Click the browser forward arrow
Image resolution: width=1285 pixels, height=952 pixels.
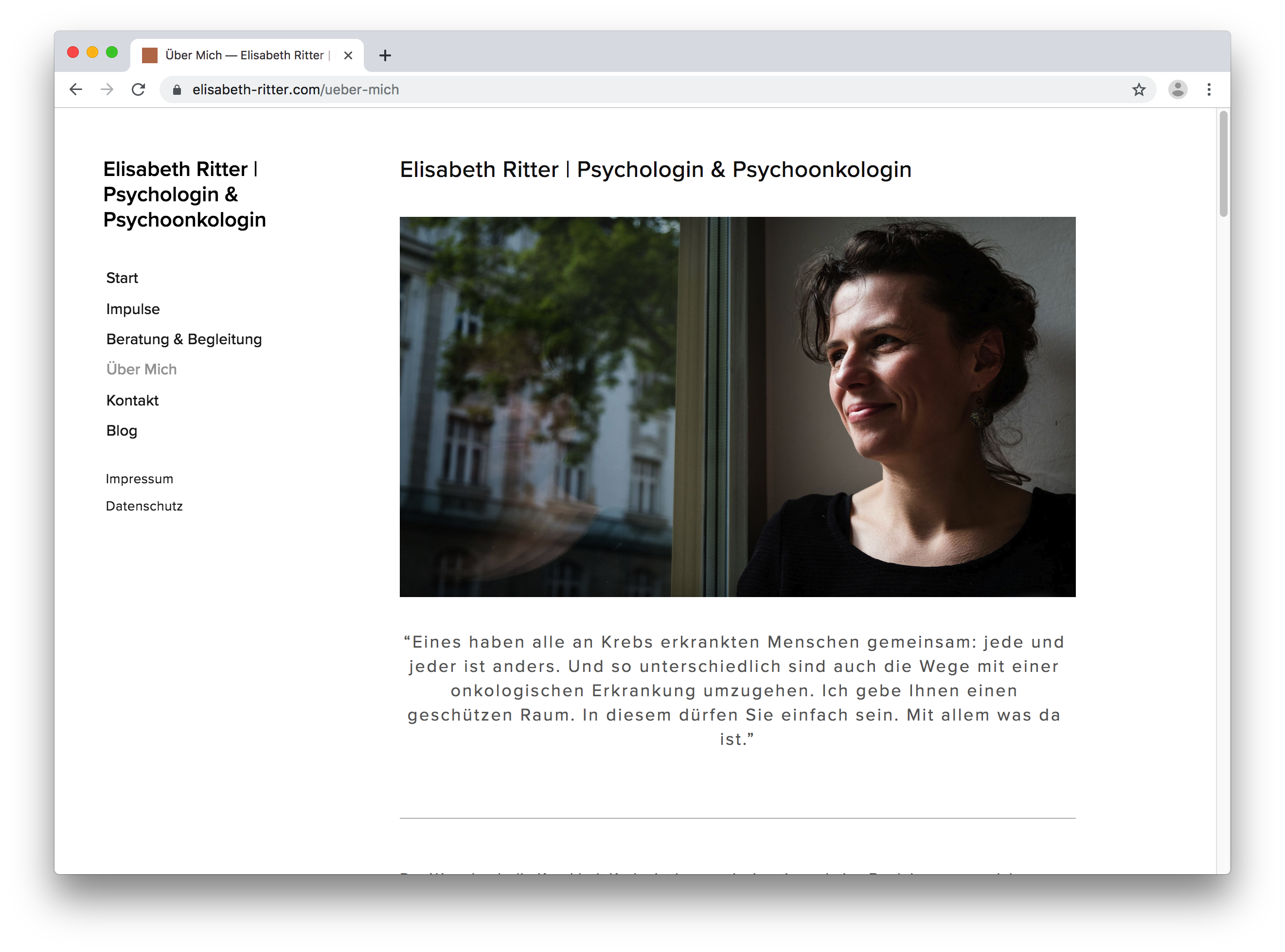click(x=107, y=89)
